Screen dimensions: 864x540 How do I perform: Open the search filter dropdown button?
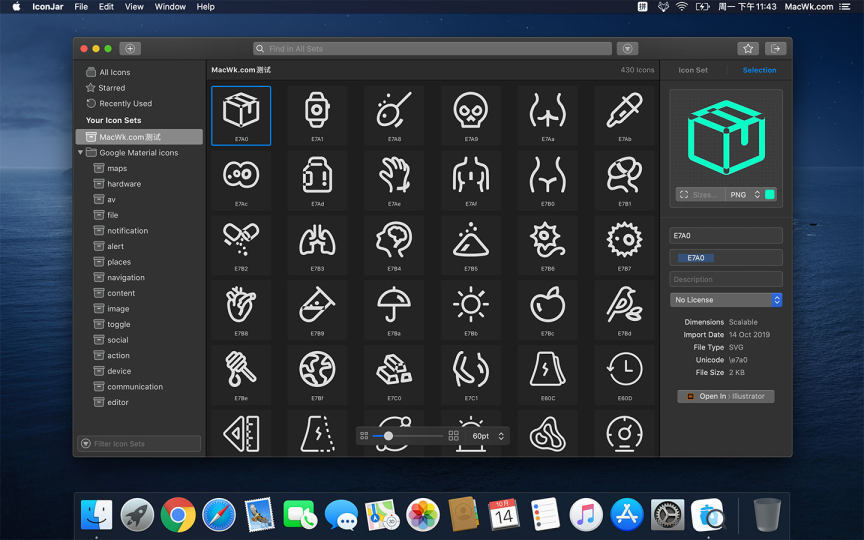click(x=627, y=48)
